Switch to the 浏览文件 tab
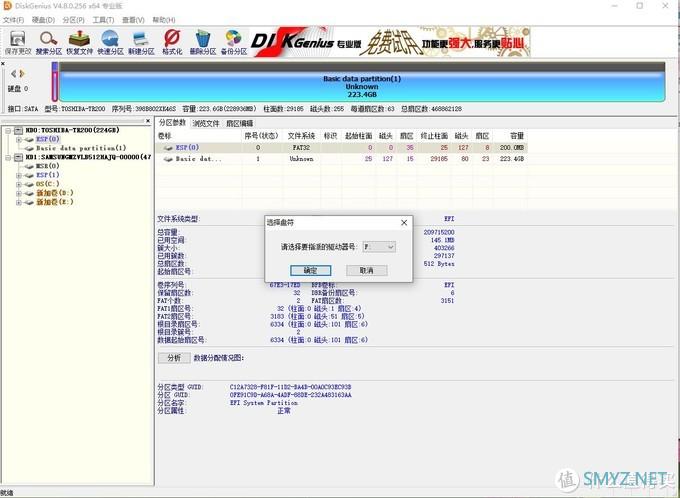The image size is (680, 498). 206,124
